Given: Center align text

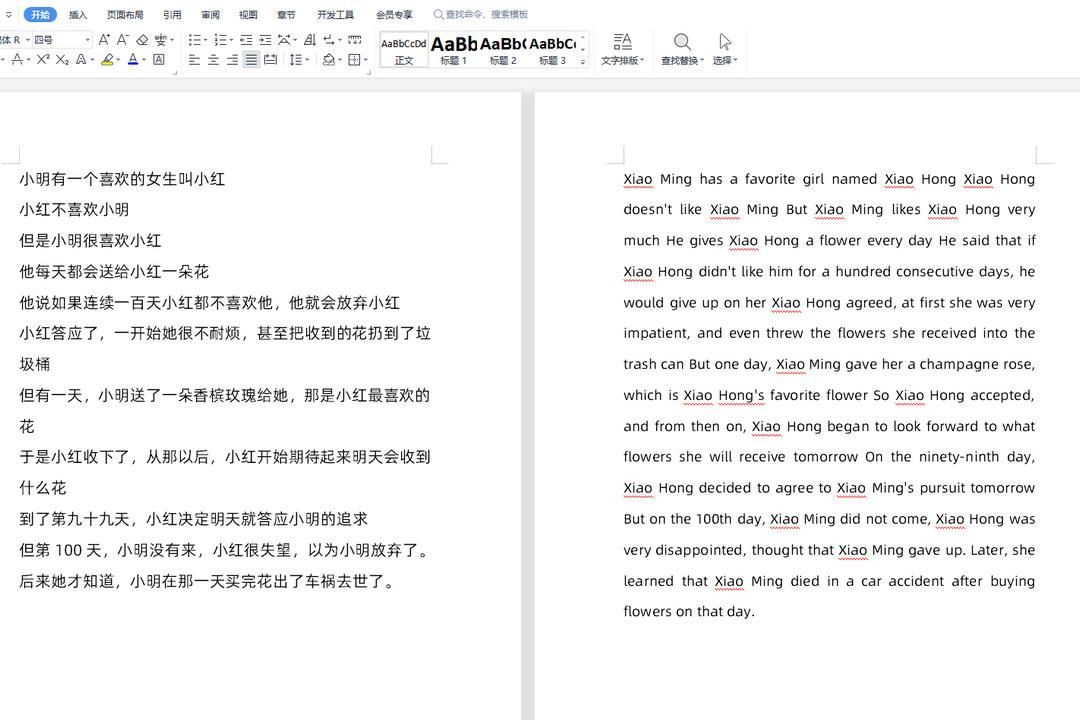Looking at the screenshot, I should tap(214, 60).
